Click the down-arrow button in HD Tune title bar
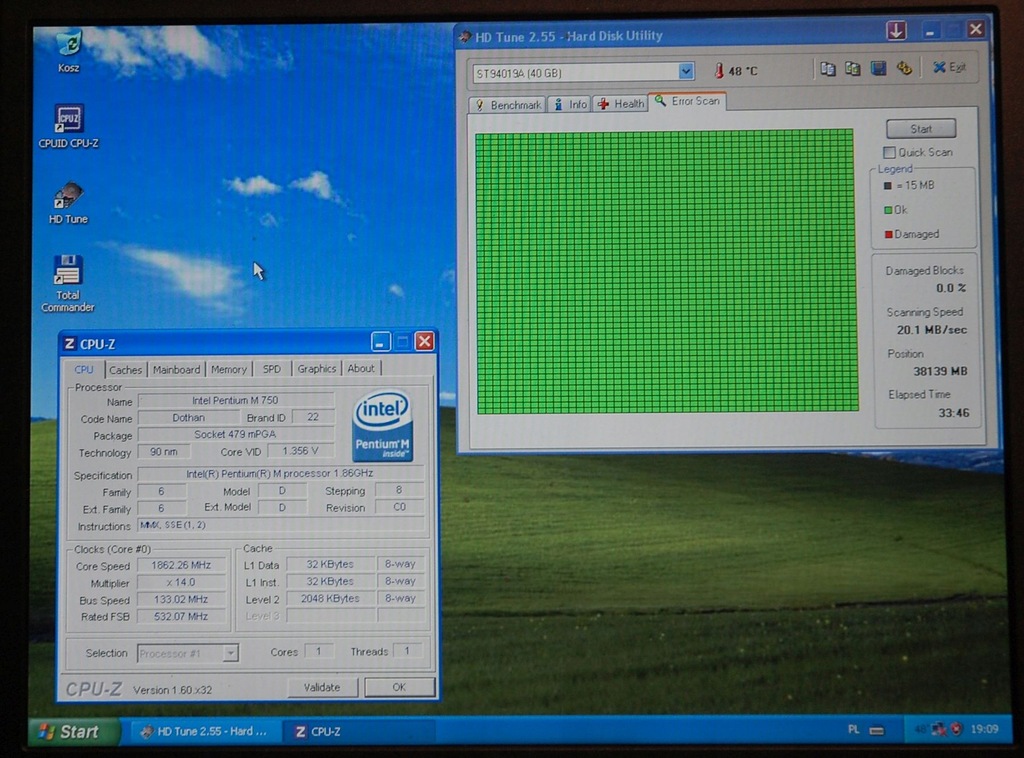The image size is (1024, 758). pyautogui.click(x=896, y=30)
